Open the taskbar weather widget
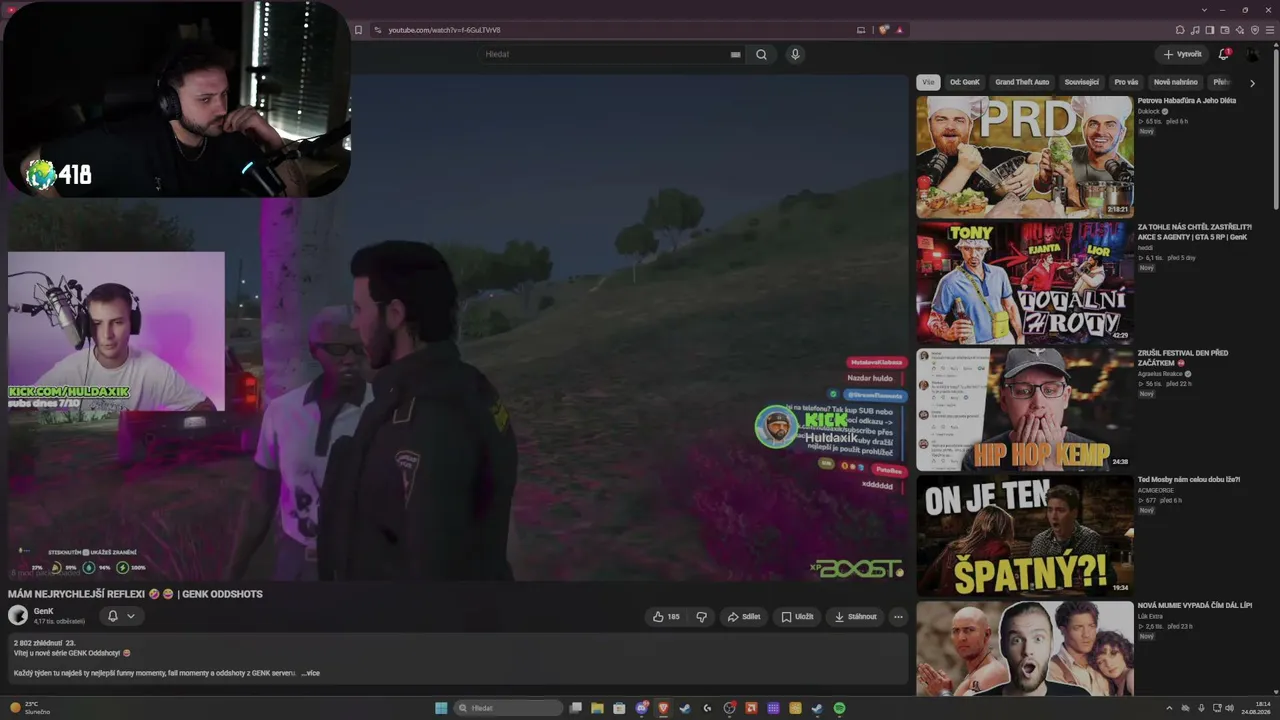Image resolution: width=1280 pixels, height=720 pixels. (x=30, y=708)
